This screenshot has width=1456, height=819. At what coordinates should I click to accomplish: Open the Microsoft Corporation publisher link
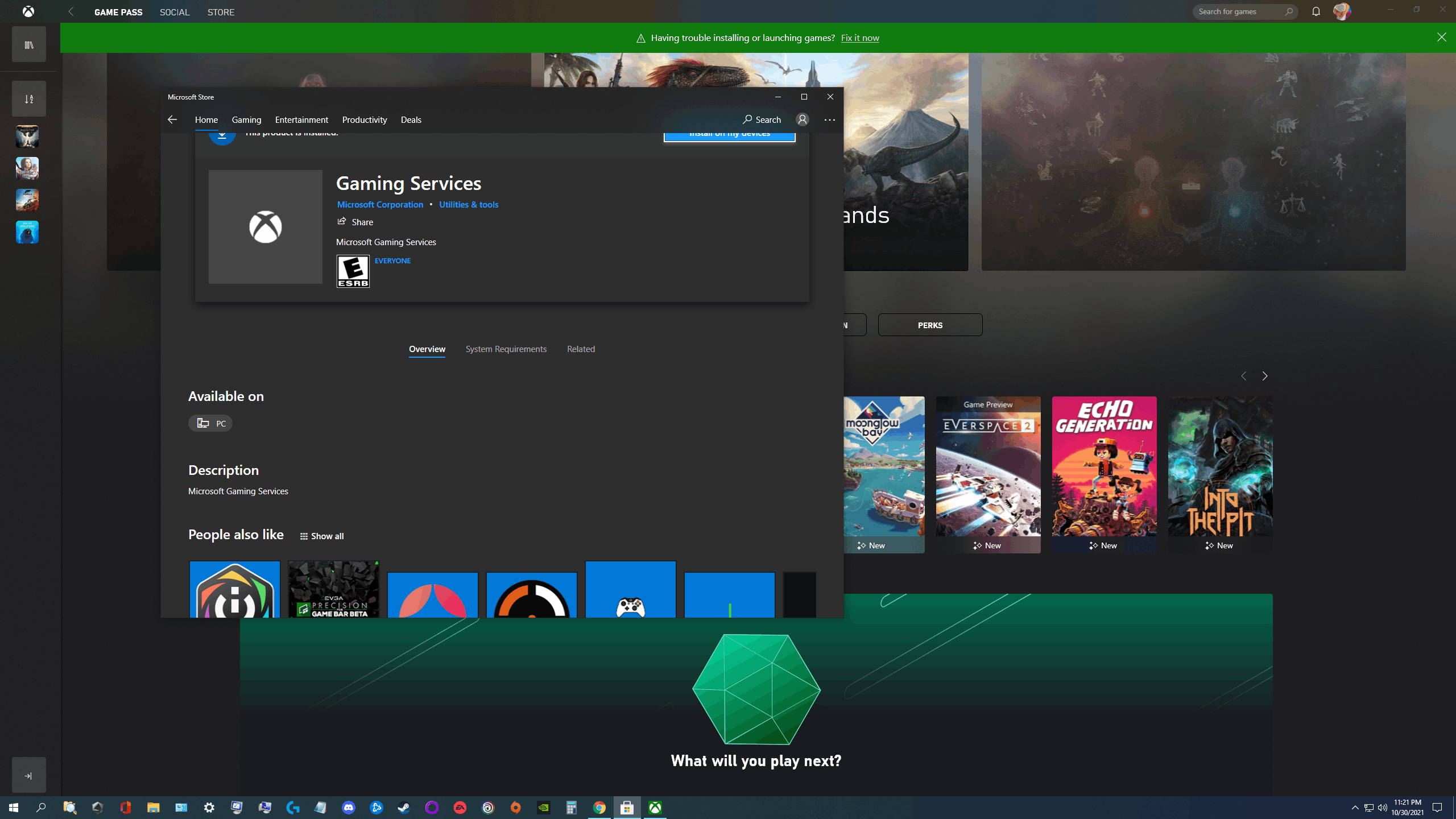[380, 204]
